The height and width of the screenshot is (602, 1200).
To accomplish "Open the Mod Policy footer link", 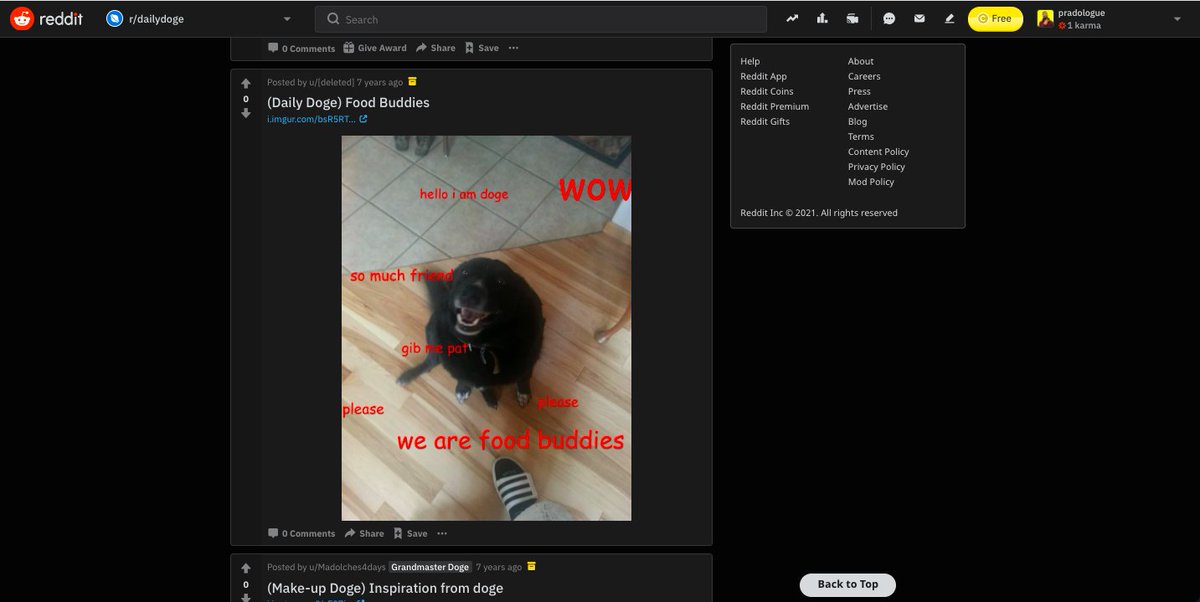I will (871, 181).
